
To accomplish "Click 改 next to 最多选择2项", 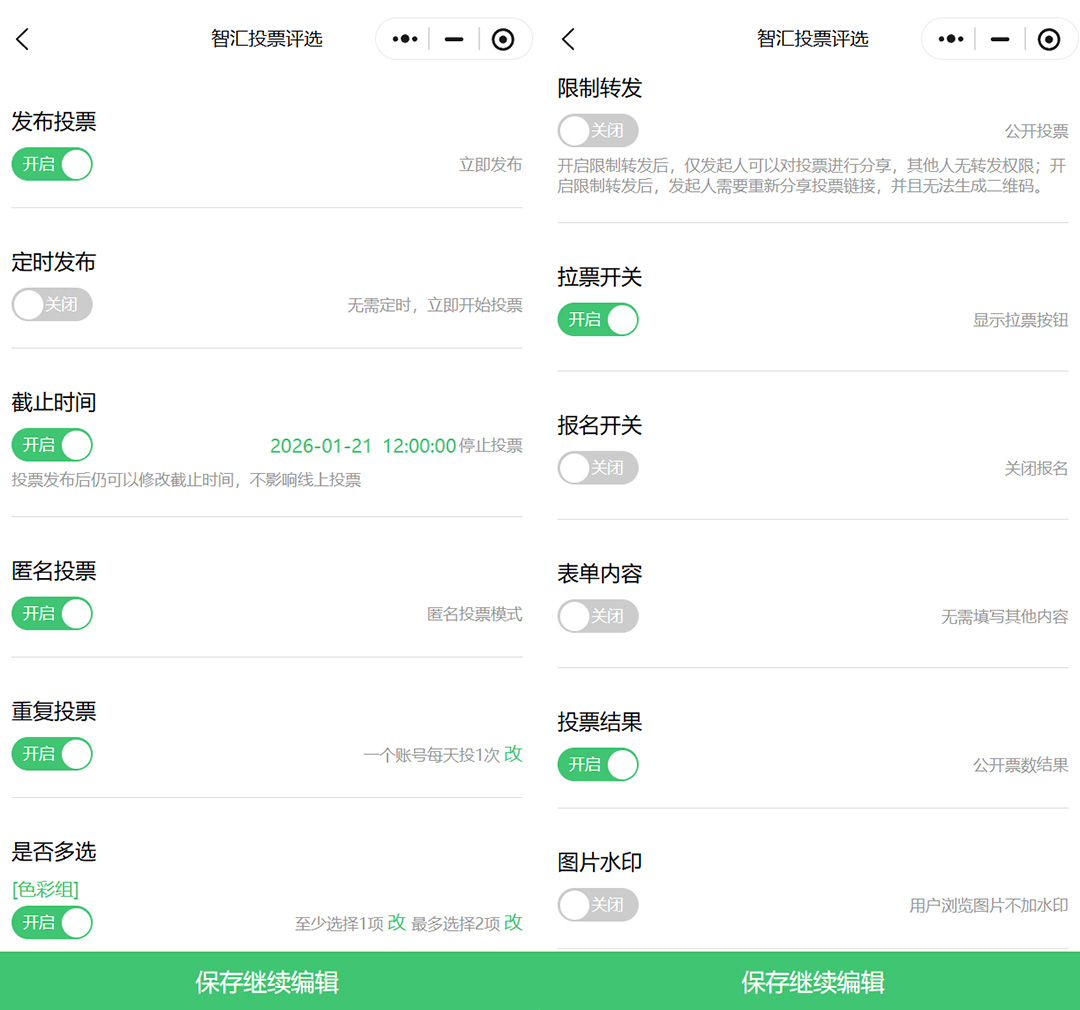I will [x=513, y=922].
